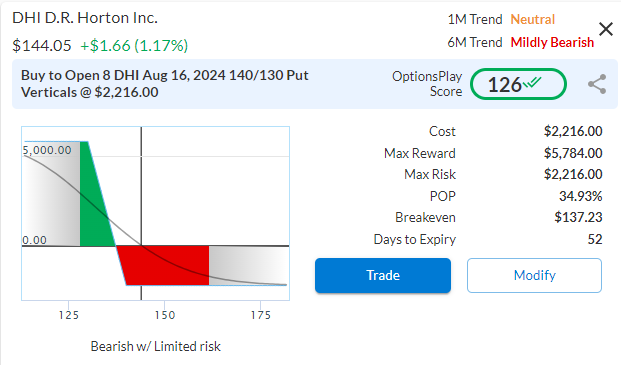Click the 150 tick on chart axis
This screenshot has width=621, height=365.
(164, 315)
